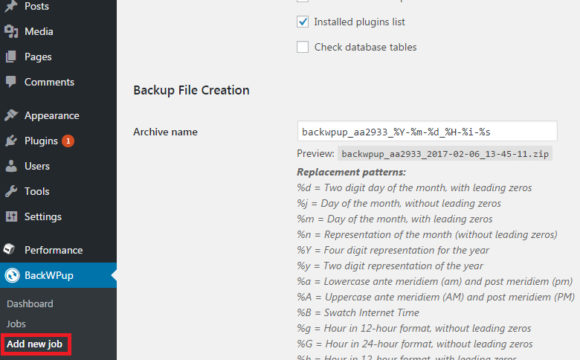Click the Performance cube icon
580x360 pixels.
[x=10, y=249]
